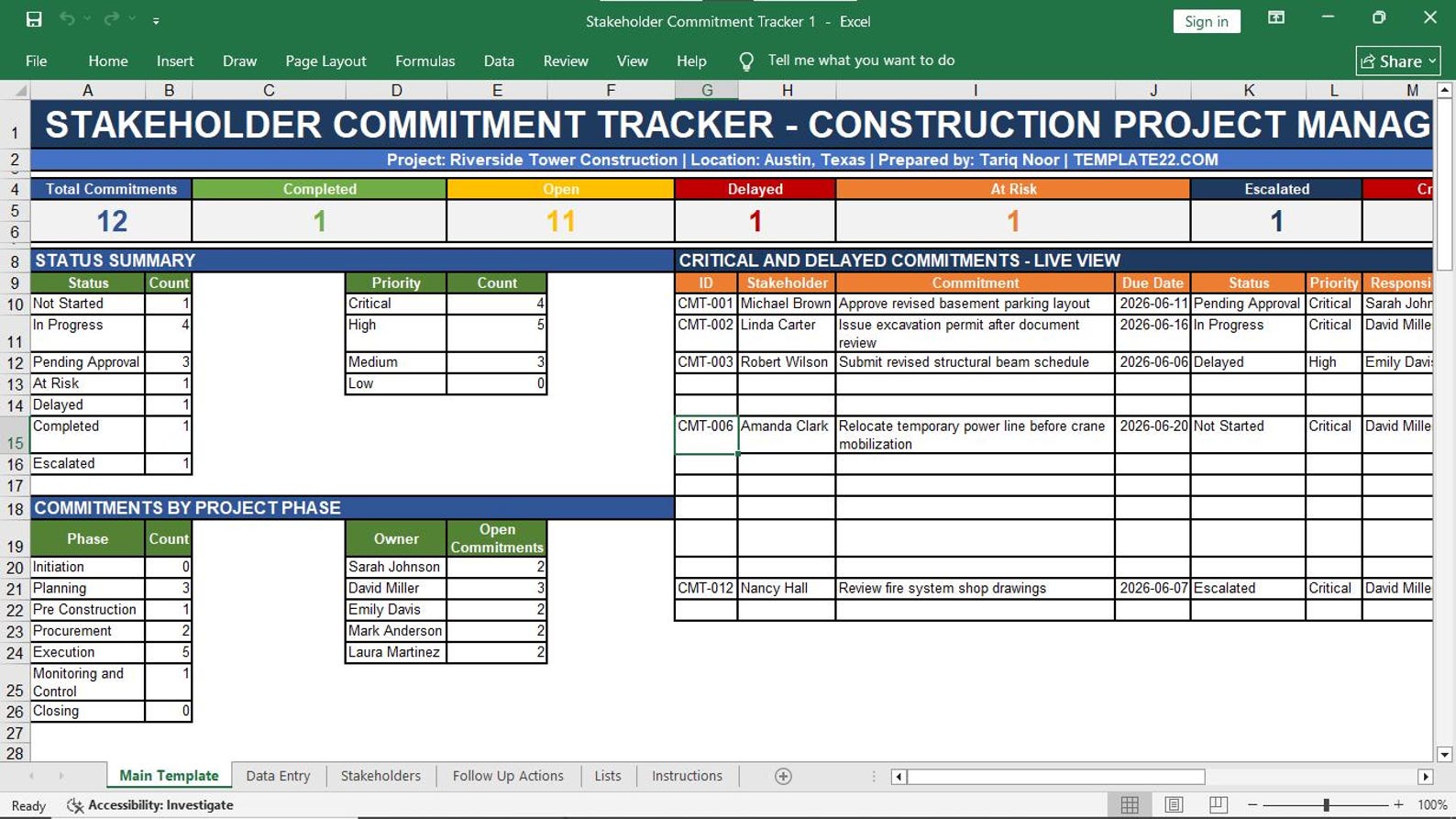This screenshot has height=819, width=1456.
Task: Open the Help ribbon tab
Action: pyautogui.click(x=691, y=61)
